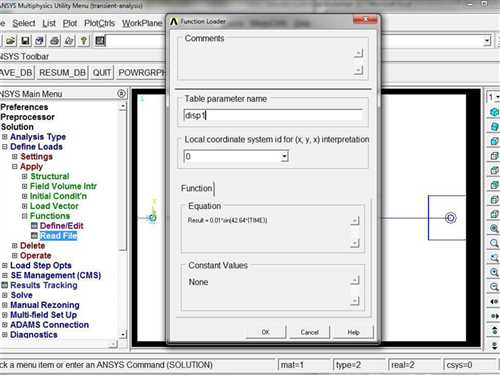Viewport: 500px width, 375px height.
Task: Open the Preprocessor menu entry
Action: (27, 117)
